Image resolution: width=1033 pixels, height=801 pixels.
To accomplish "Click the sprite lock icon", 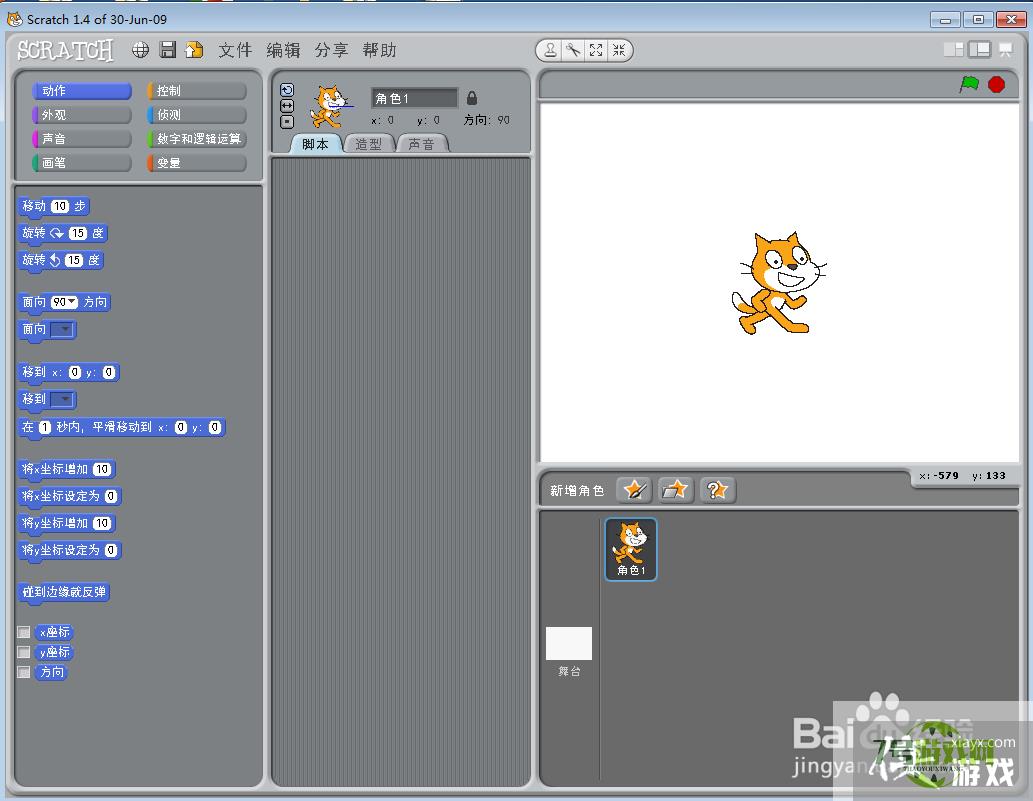I will [x=472, y=98].
